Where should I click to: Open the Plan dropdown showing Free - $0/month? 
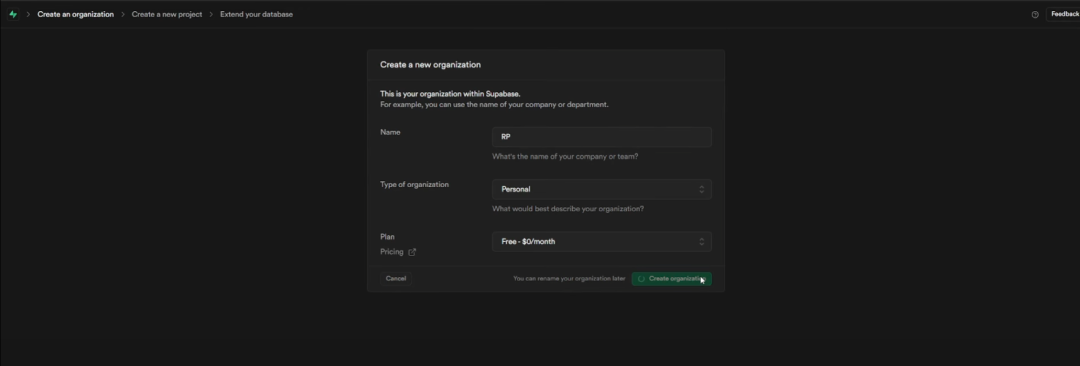[601, 241]
